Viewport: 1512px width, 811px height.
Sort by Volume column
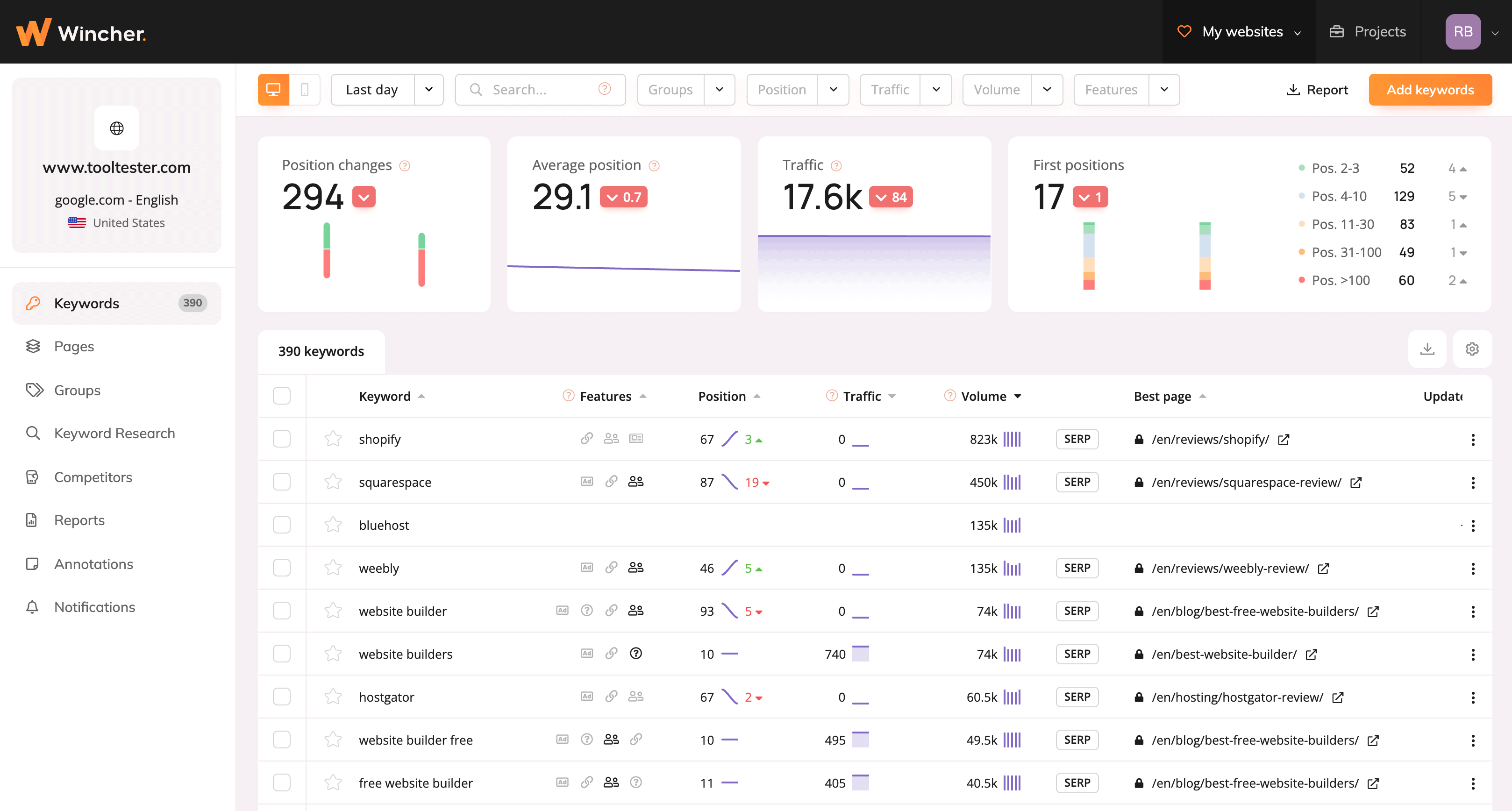(x=991, y=396)
